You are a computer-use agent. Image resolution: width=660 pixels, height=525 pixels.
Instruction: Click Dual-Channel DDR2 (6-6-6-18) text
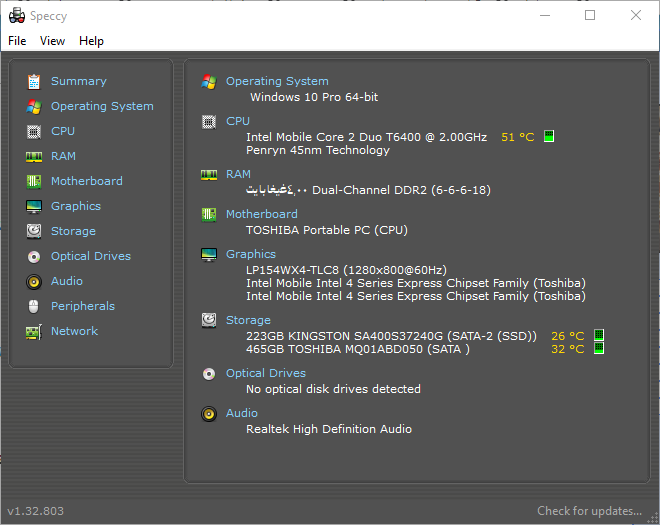pos(402,190)
